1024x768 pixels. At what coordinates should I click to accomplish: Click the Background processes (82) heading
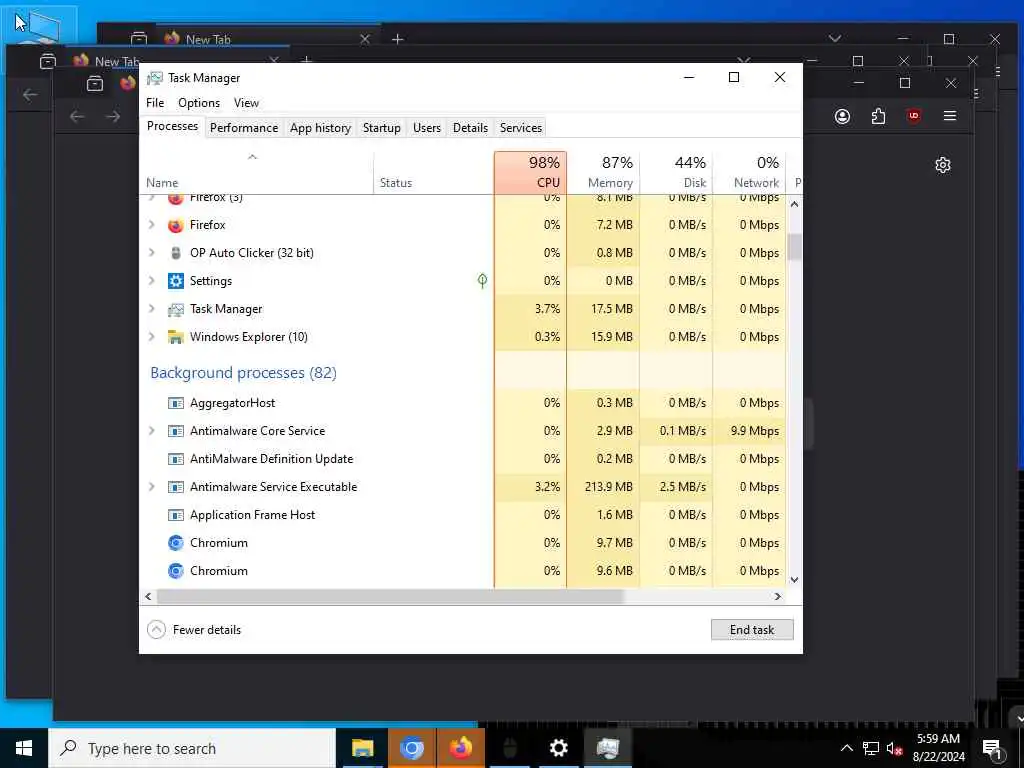pyautogui.click(x=244, y=373)
